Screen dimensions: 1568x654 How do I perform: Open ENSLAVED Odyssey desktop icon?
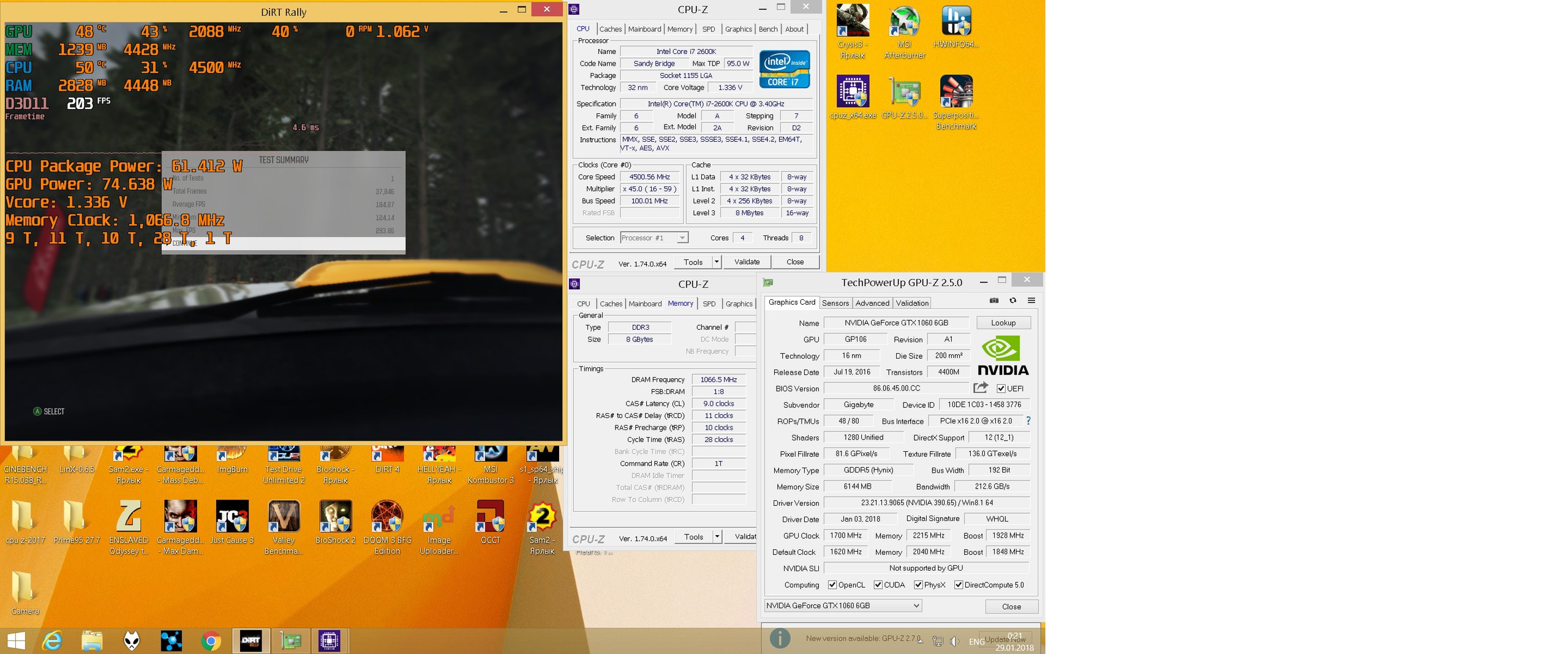tap(129, 528)
